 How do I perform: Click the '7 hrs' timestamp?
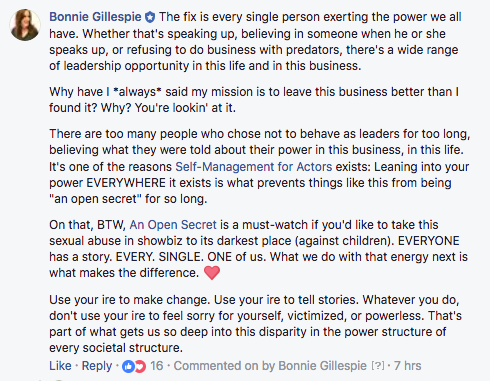407,366
